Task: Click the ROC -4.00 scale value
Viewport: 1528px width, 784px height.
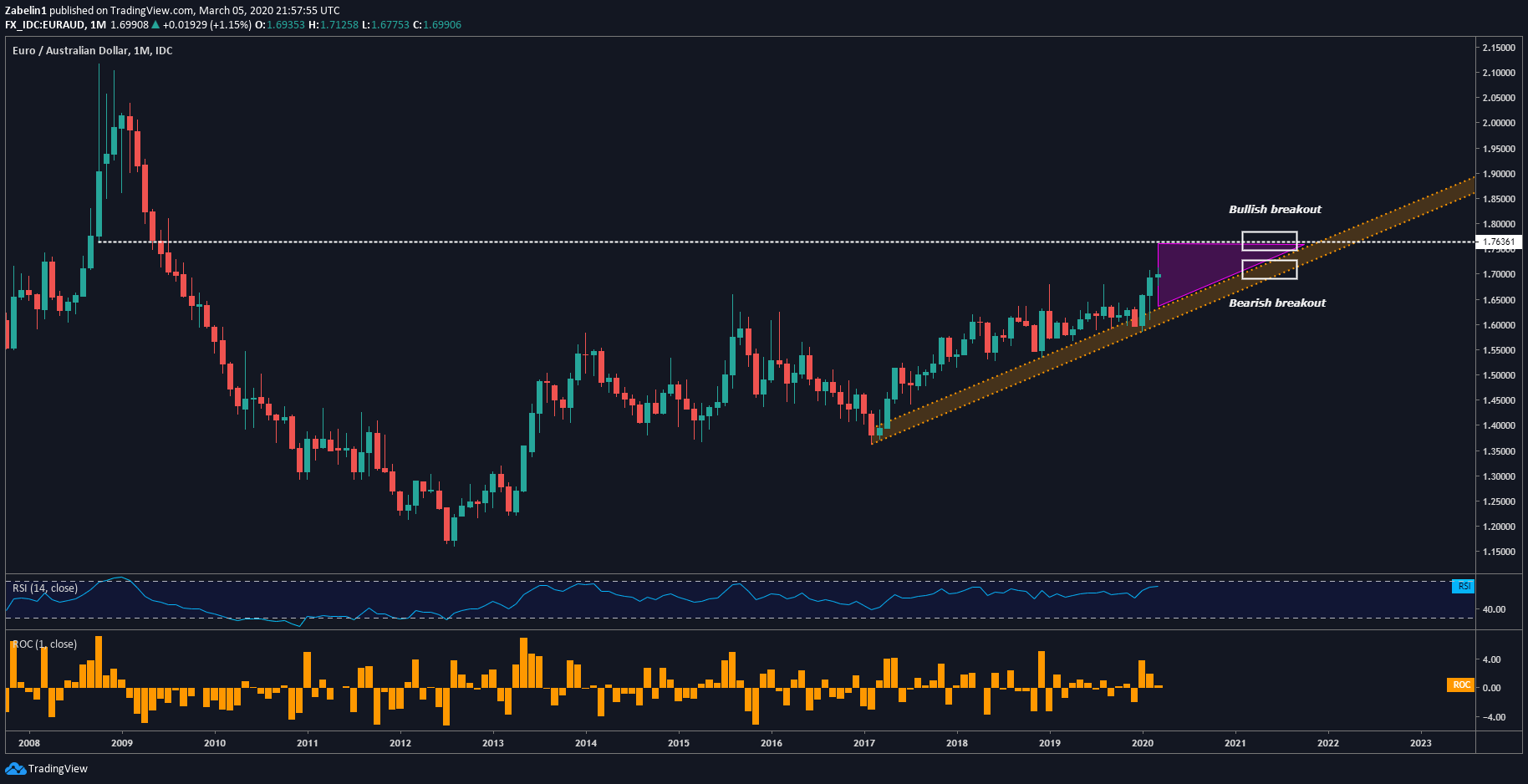Action: click(x=1494, y=717)
